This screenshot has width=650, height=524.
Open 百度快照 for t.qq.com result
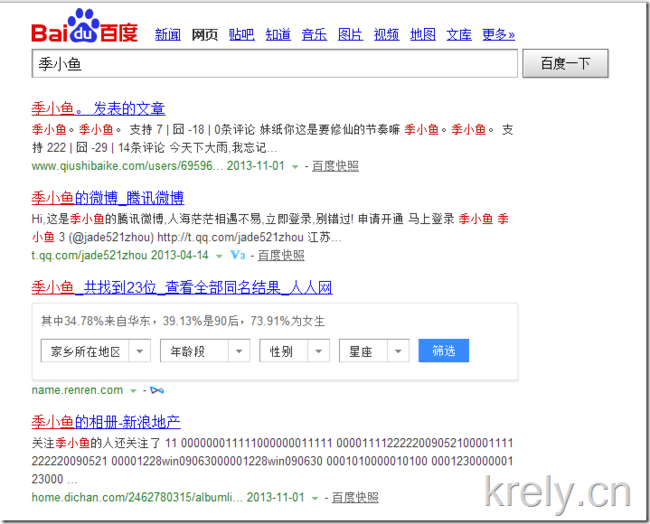pos(281,255)
